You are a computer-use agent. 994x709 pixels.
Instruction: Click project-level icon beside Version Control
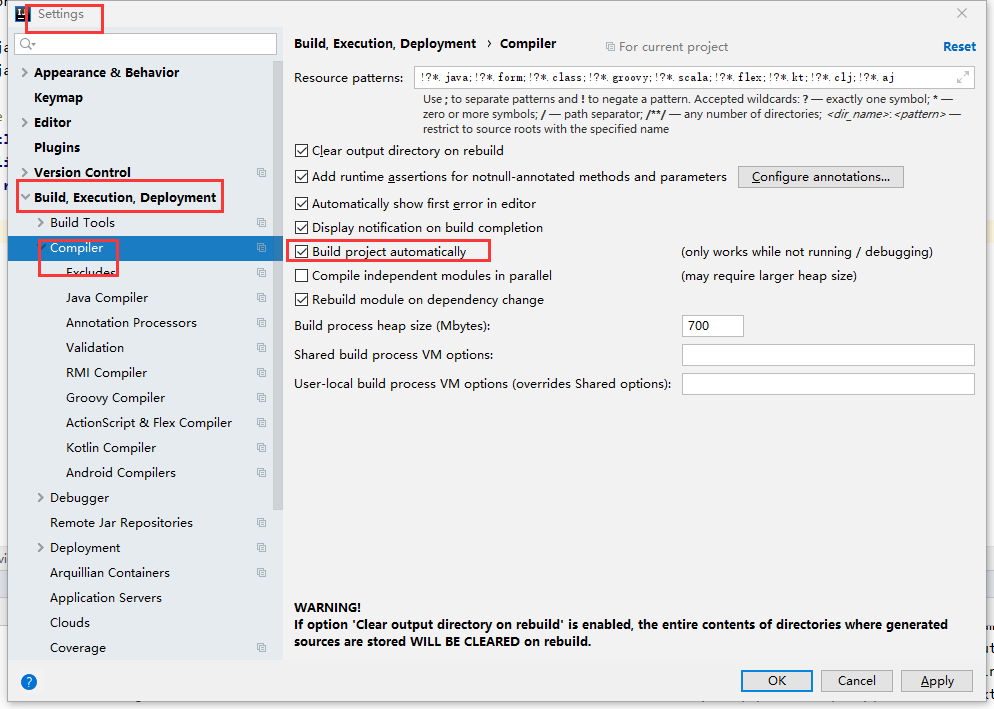coord(261,173)
